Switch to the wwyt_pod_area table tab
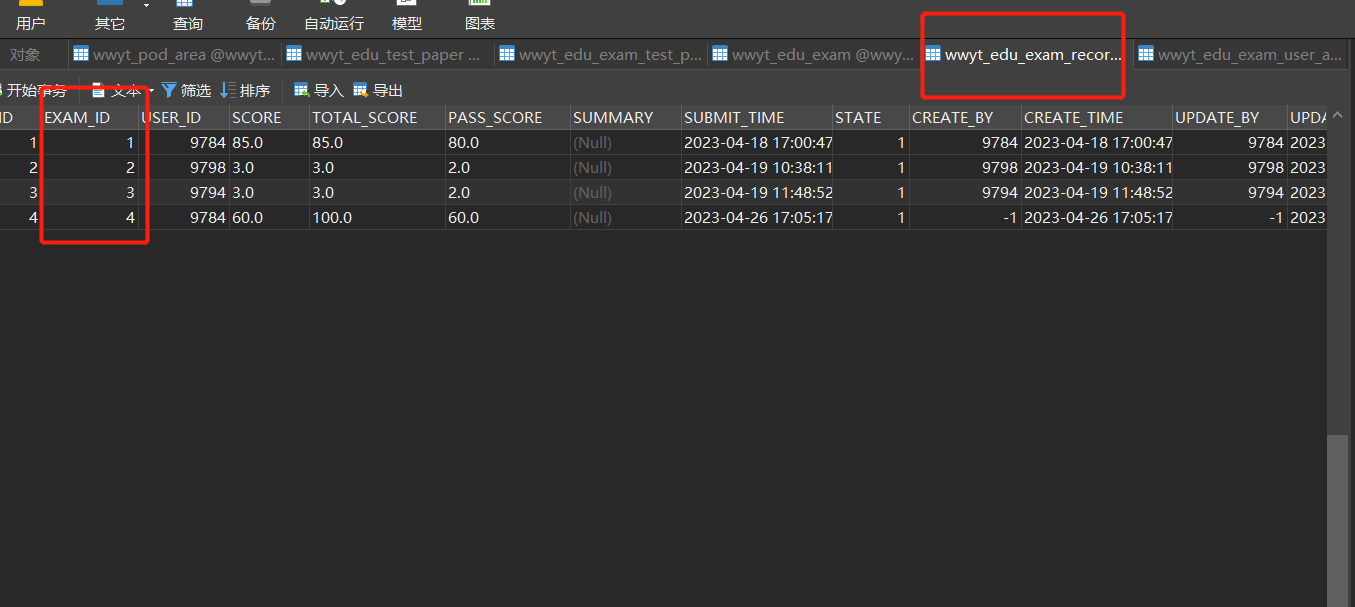 coord(174,55)
